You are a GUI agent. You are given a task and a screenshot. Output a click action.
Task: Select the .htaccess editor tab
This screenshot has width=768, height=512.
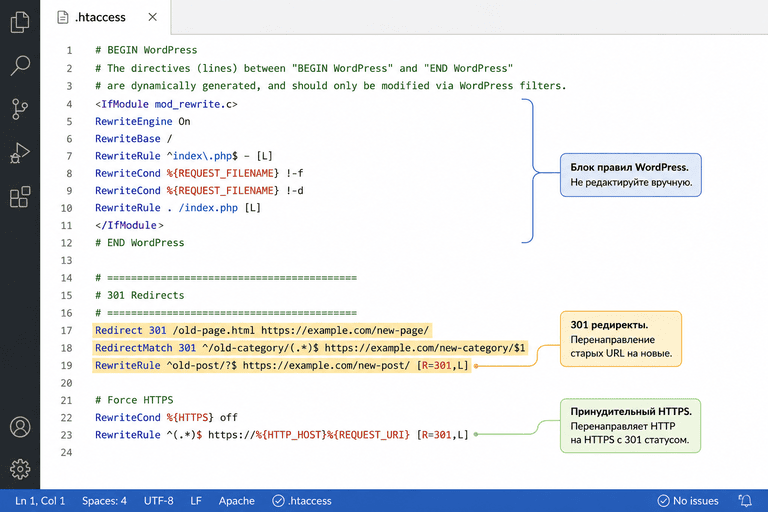tap(105, 17)
